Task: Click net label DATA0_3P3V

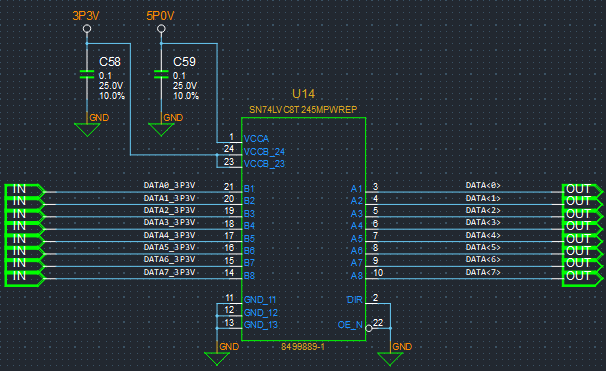Action: (169, 186)
